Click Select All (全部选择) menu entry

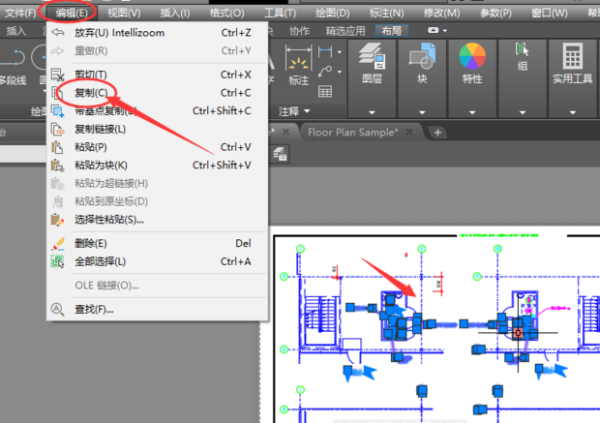click(100, 261)
